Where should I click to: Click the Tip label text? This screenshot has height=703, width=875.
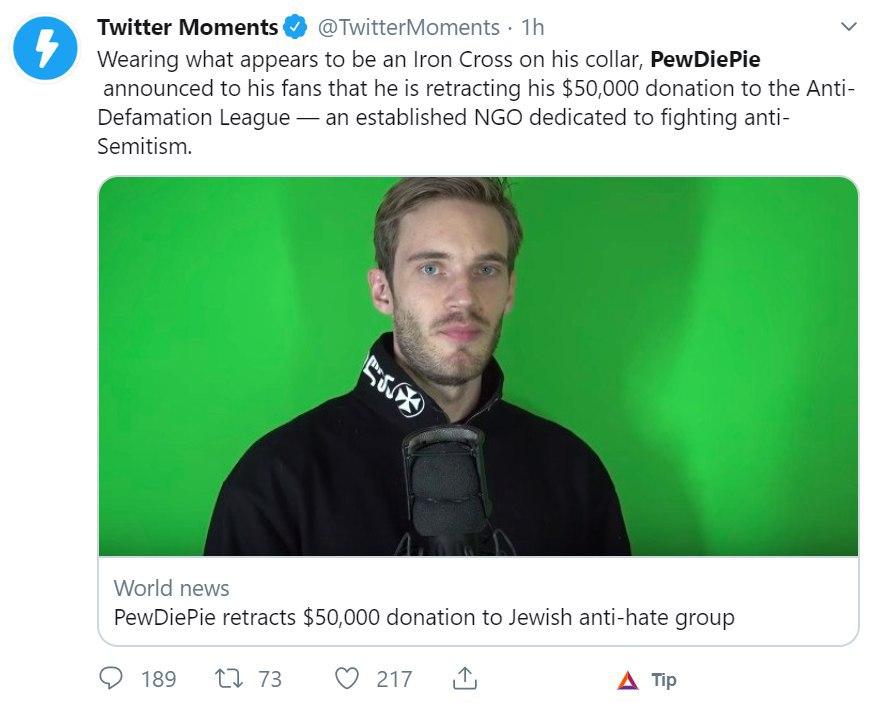(x=664, y=680)
